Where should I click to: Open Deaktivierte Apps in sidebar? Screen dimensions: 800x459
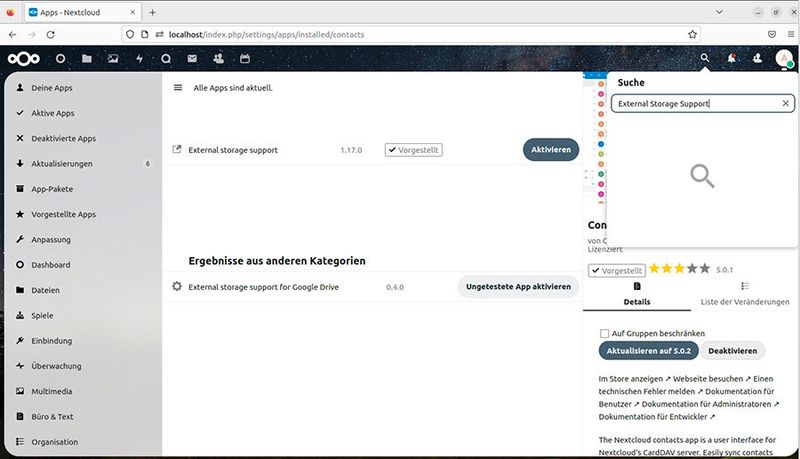pyautogui.click(x=84, y=138)
